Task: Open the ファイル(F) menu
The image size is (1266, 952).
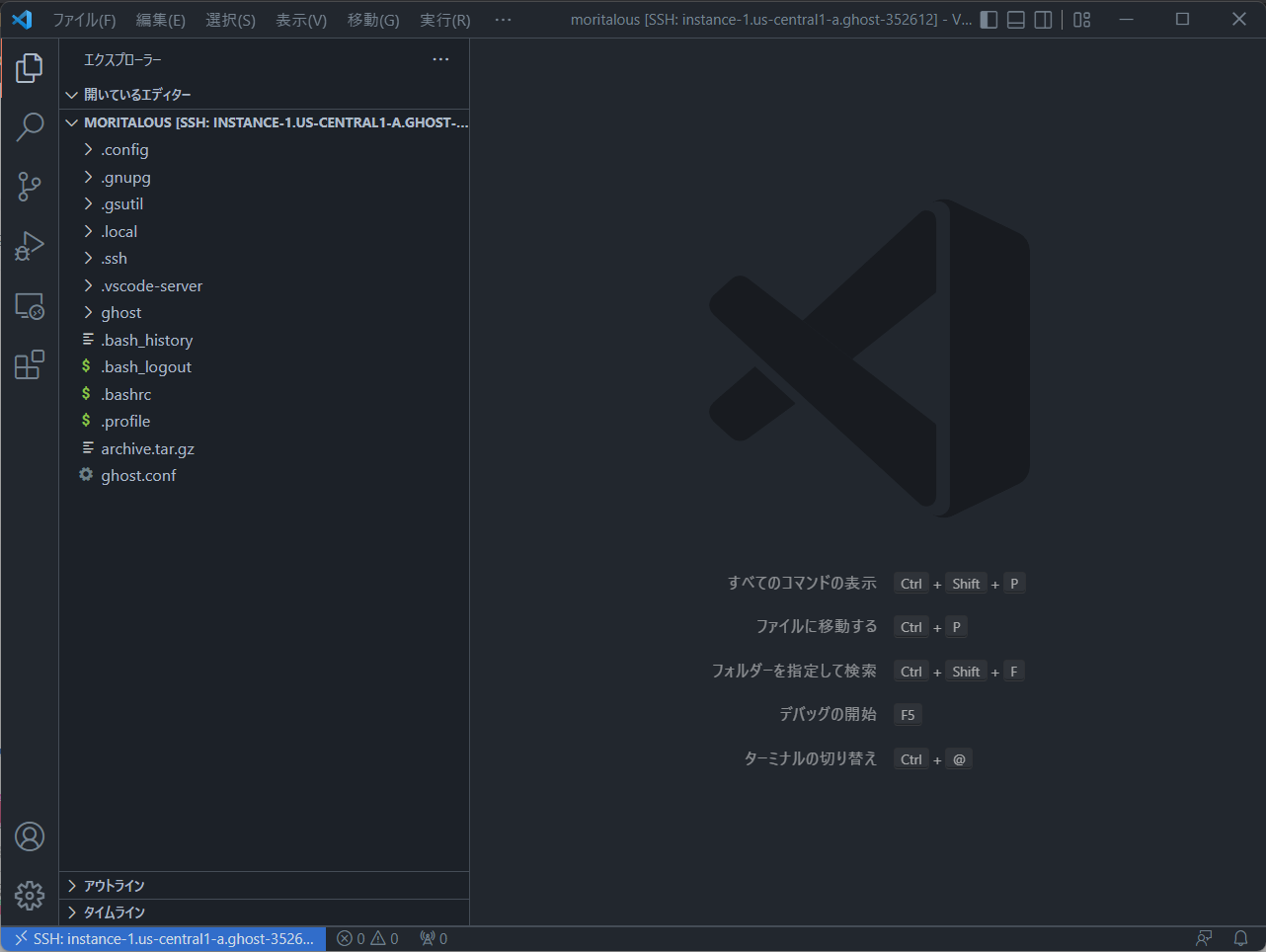Action: coord(84,20)
